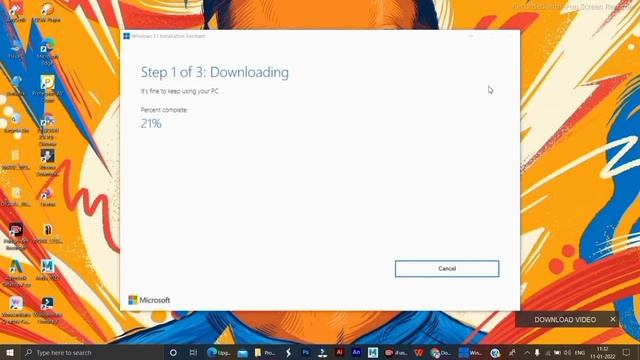Click the Step 1 of 3: Downloading heading
Viewport: 640px width, 360px height.
215,72
